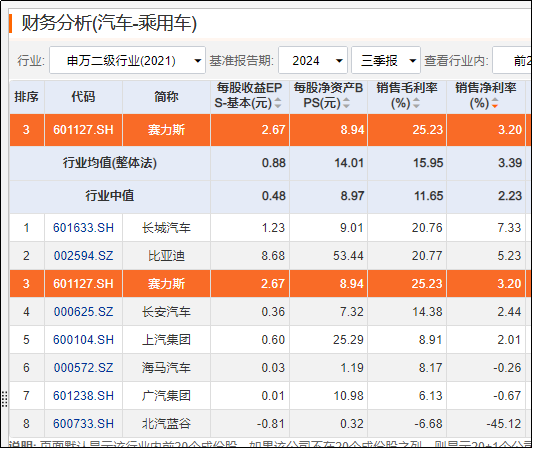Sort by 每股收益EPS-基本 column arrows
Viewport: 533px width, 449px height.
(278, 103)
